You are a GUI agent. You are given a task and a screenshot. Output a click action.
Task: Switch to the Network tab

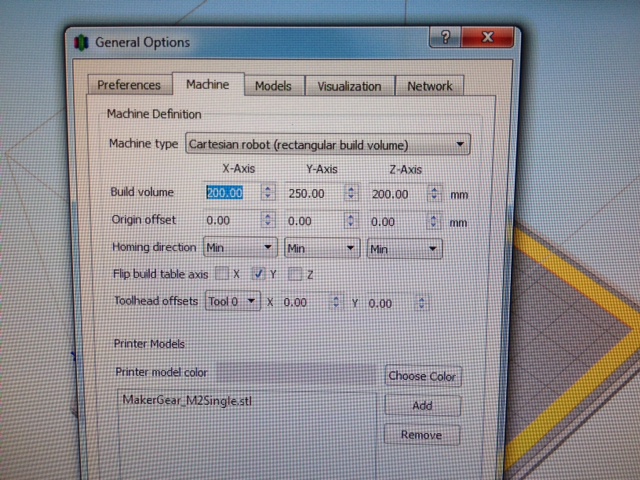coord(429,86)
